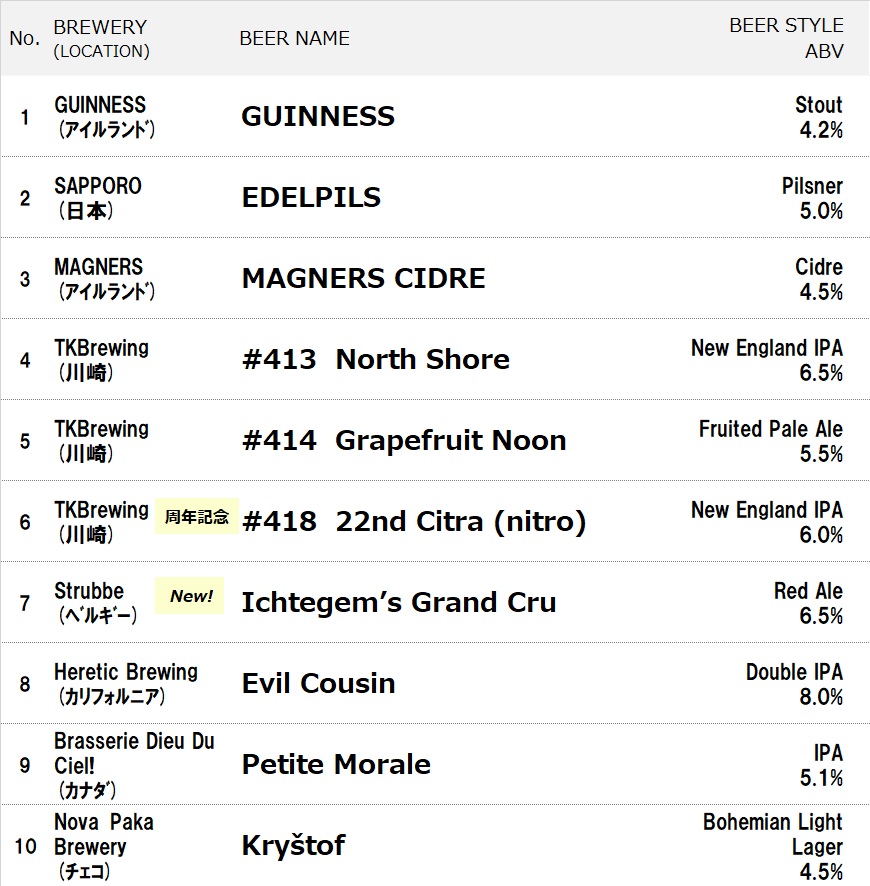Image resolution: width=870 pixels, height=886 pixels.
Task: Click #418 22nd Citra (nitro)
Action: click(413, 522)
